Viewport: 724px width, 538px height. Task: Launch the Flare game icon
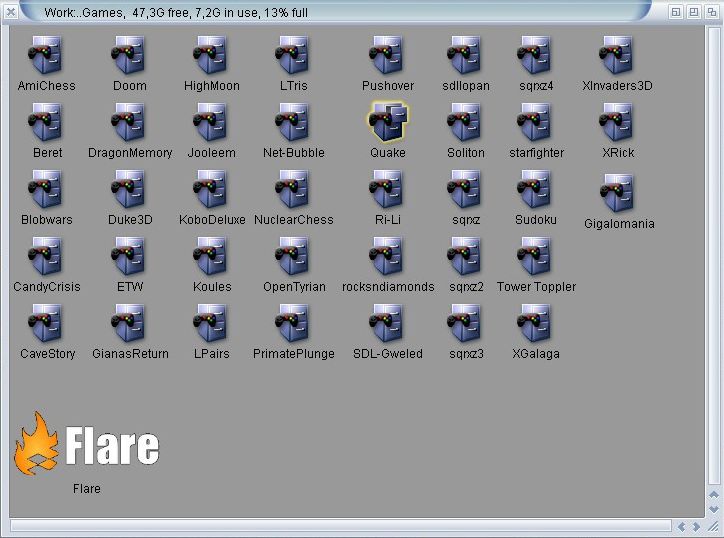(87, 444)
